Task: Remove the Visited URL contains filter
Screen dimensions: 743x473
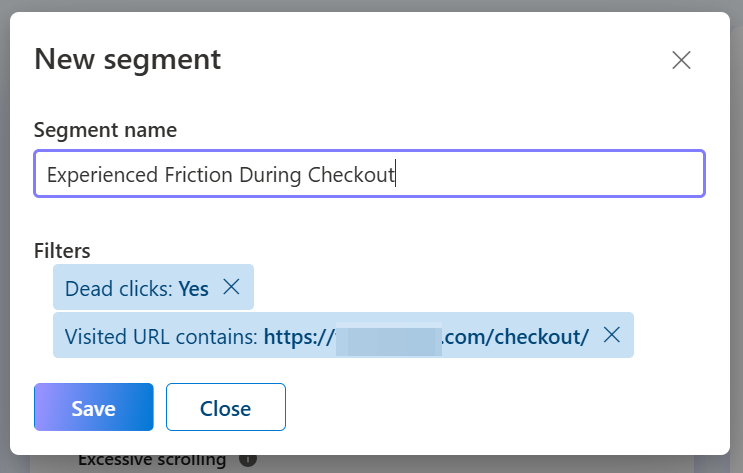Action: [612, 335]
